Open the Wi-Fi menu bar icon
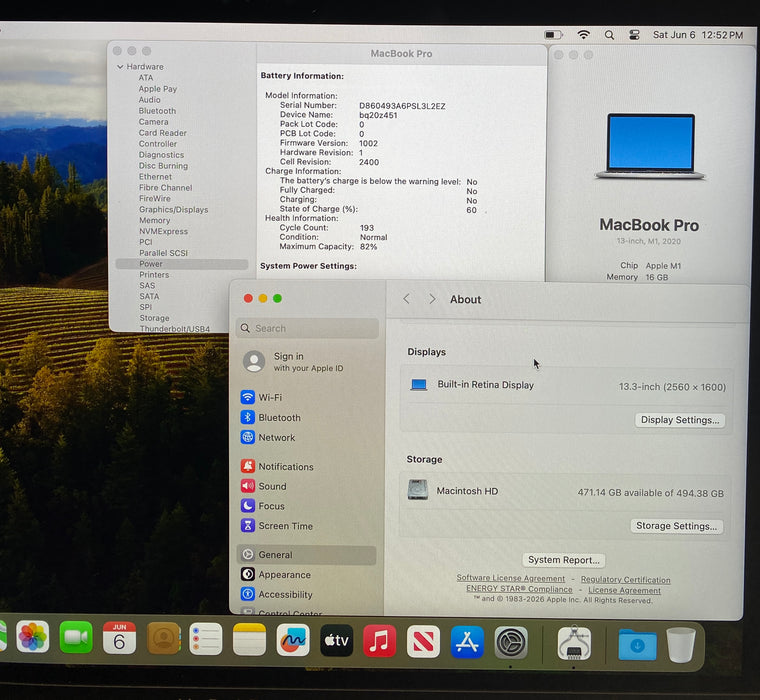760x700 pixels. click(584, 35)
